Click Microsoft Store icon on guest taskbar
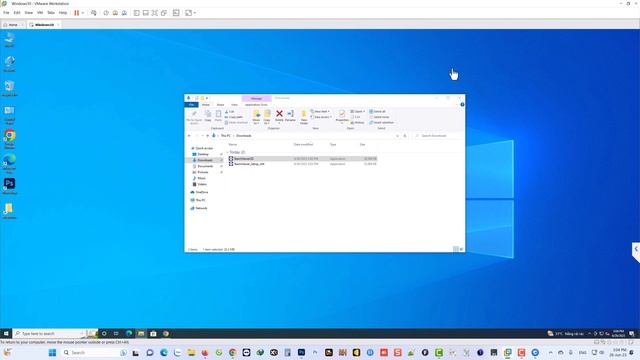Viewport: 640px width, 360px height. pos(153,333)
